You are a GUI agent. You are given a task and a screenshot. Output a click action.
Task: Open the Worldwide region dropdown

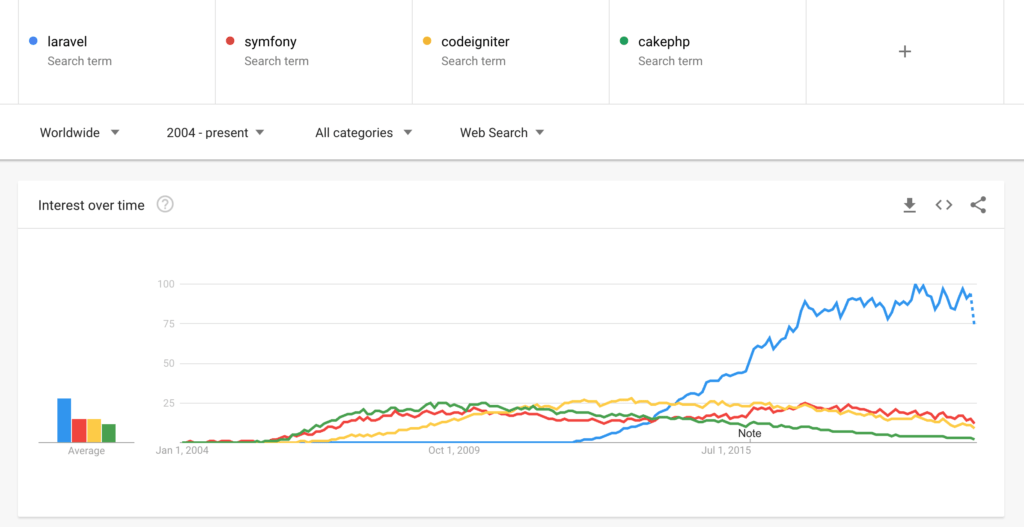tap(80, 133)
